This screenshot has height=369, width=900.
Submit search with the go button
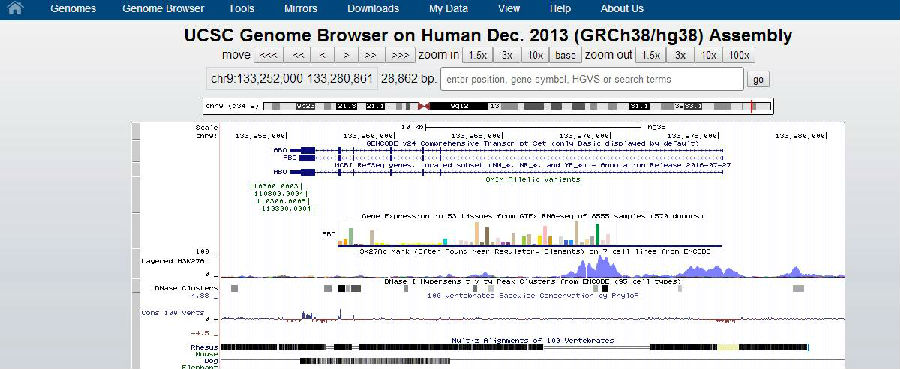[x=758, y=80]
